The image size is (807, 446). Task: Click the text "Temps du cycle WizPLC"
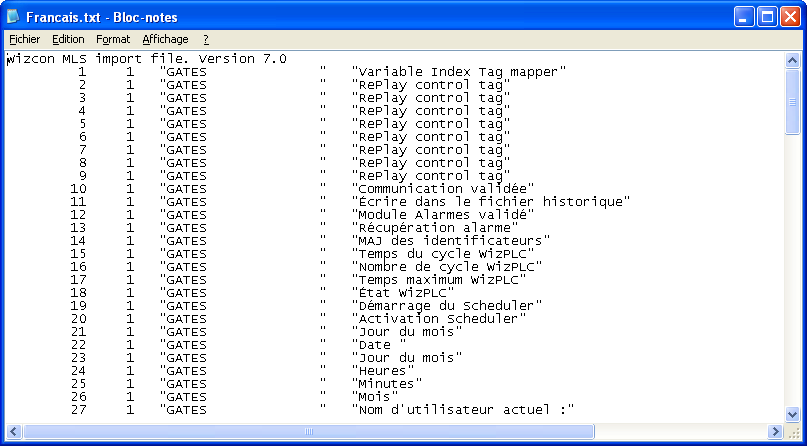pos(443,254)
